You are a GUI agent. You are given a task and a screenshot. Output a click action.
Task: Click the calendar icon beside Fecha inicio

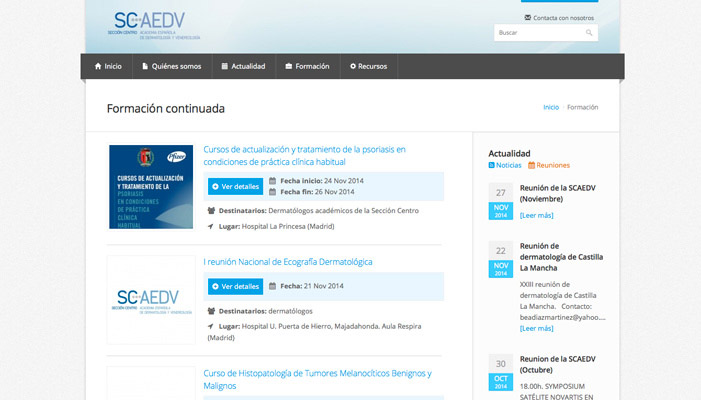point(272,181)
